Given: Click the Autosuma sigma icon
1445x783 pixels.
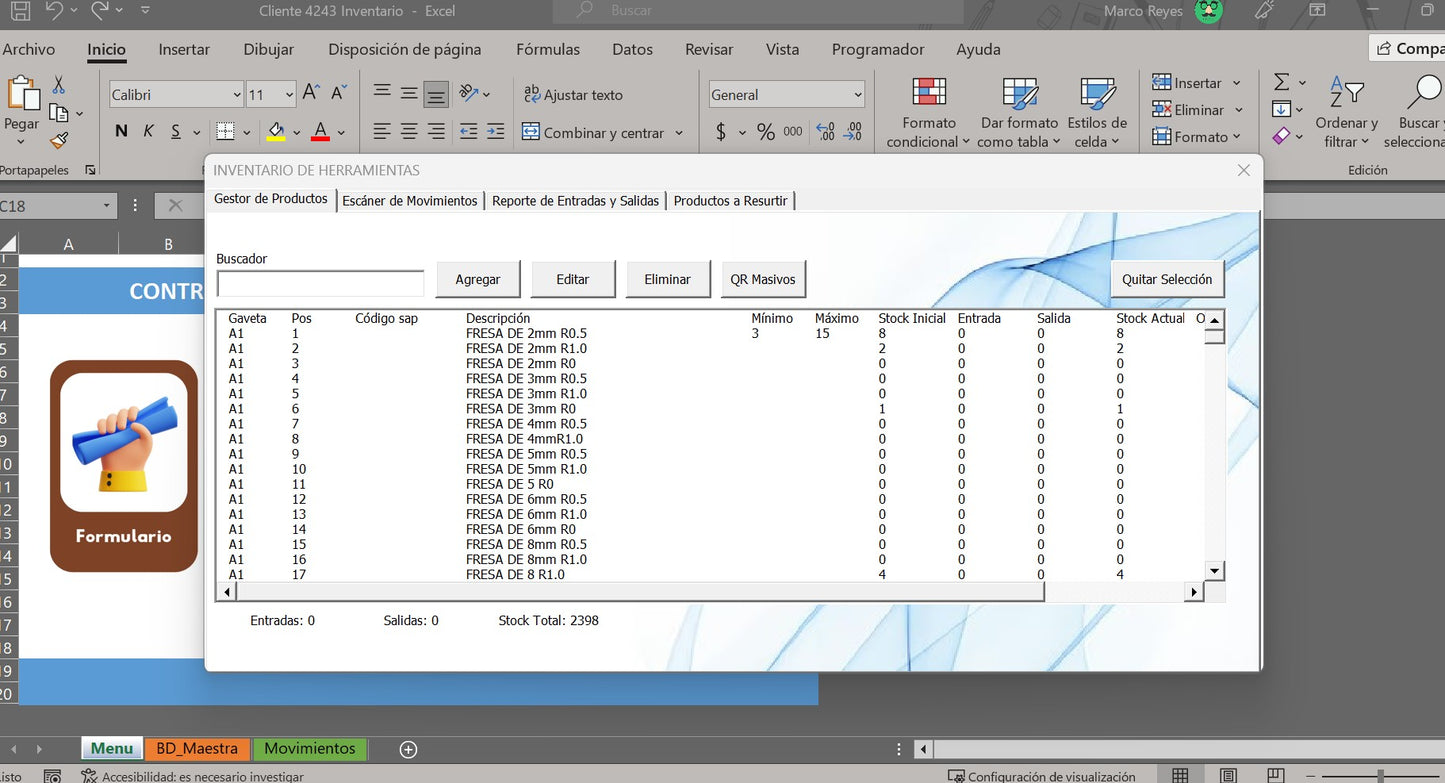Looking at the screenshot, I should point(1281,82).
